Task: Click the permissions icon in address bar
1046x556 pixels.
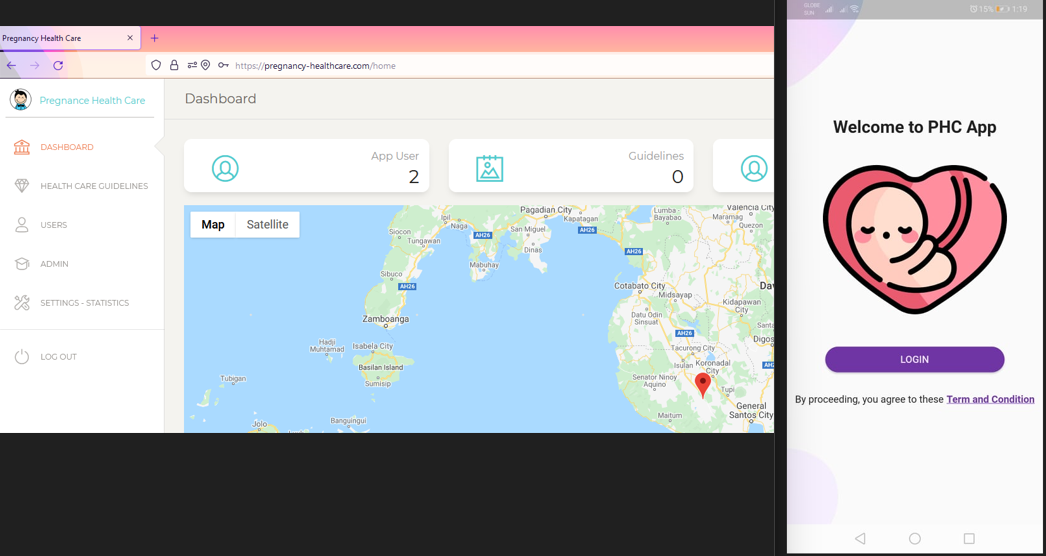Action: [192, 65]
